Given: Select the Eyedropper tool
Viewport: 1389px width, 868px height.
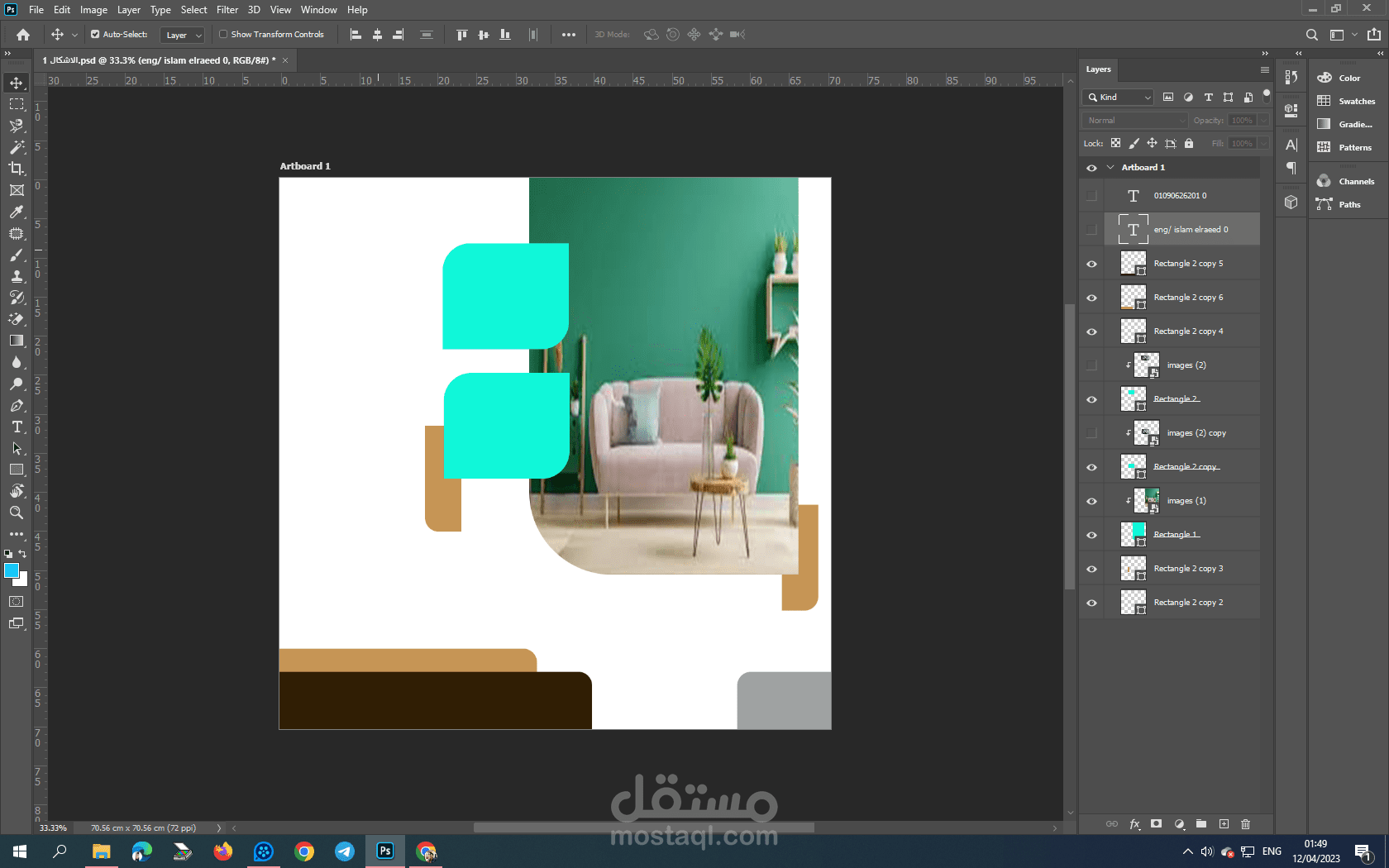Looking at the screenshot, I should 17,212.
